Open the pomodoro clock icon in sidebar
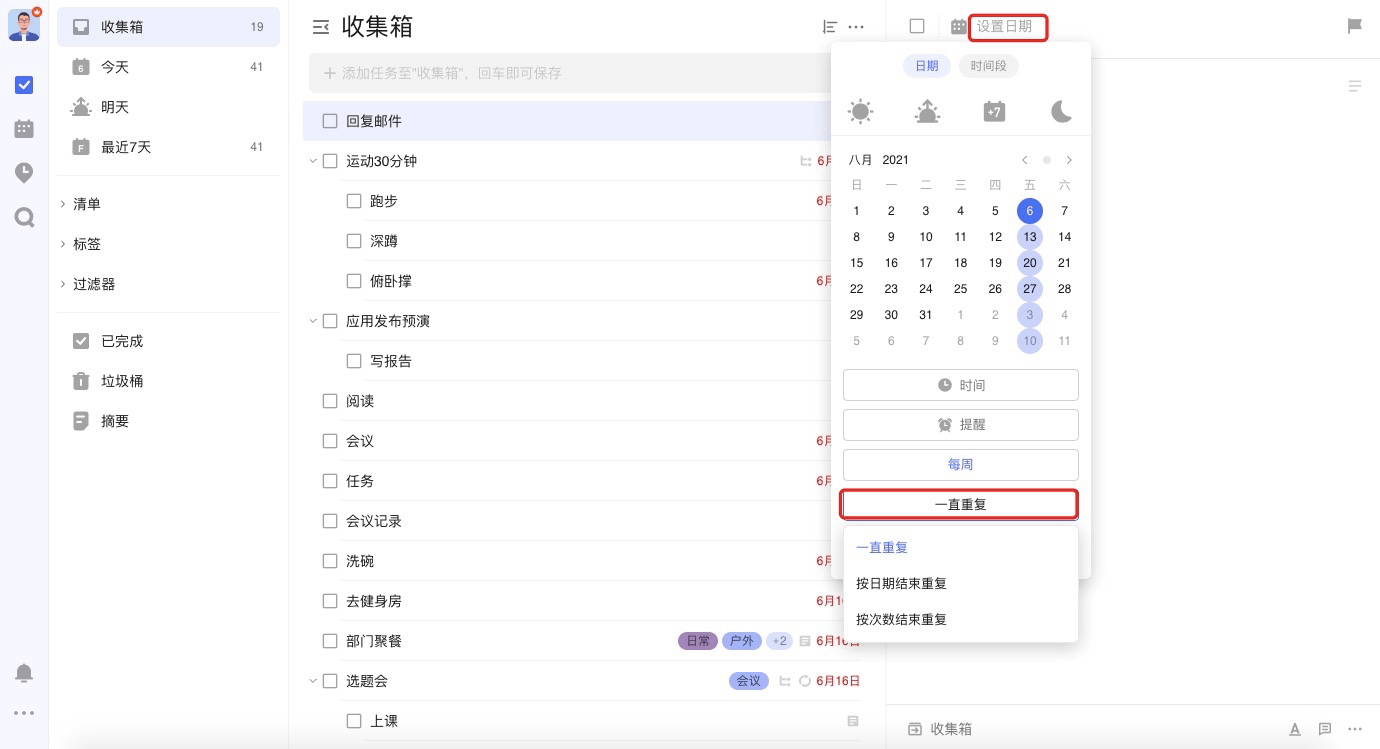 pyautogui.click(x=24, y=172)
